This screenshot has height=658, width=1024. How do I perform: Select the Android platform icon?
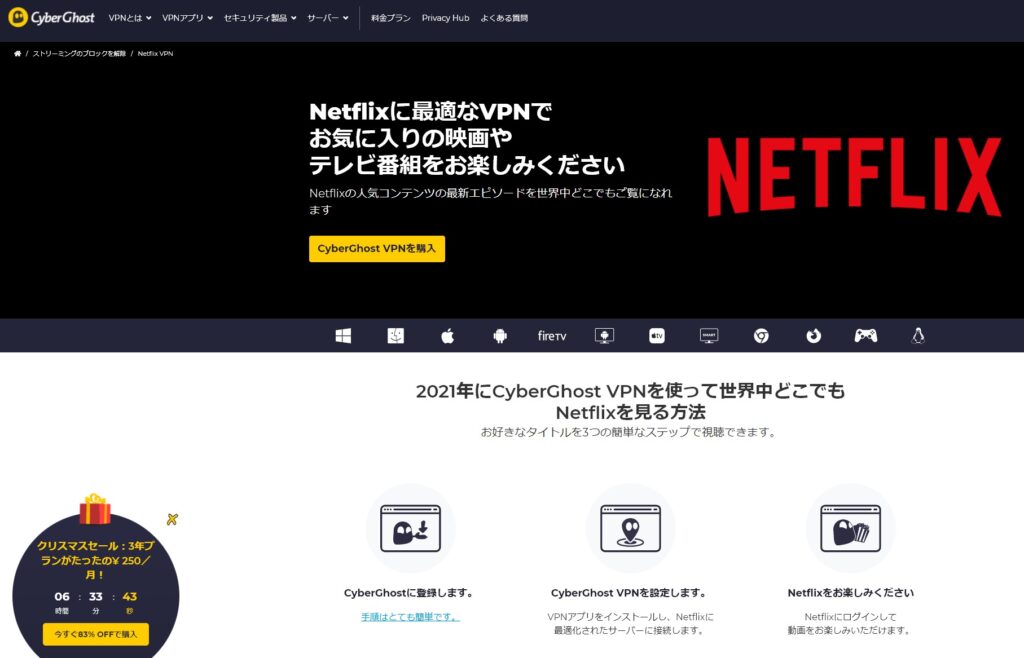(x=498, y=335)
